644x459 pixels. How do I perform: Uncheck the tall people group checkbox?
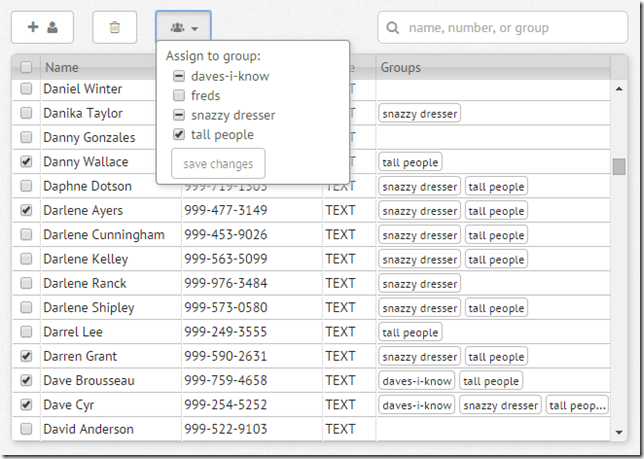[x=179, y=134]
